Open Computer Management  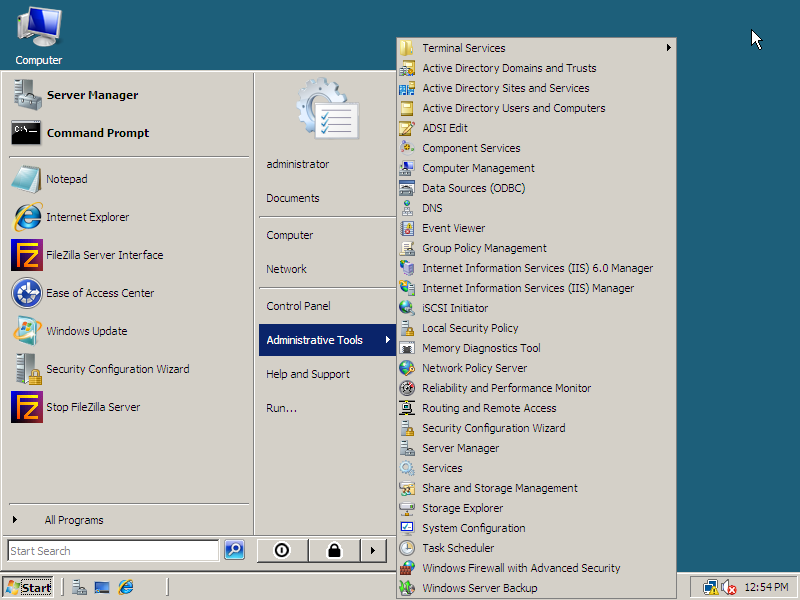click(536, 168)
